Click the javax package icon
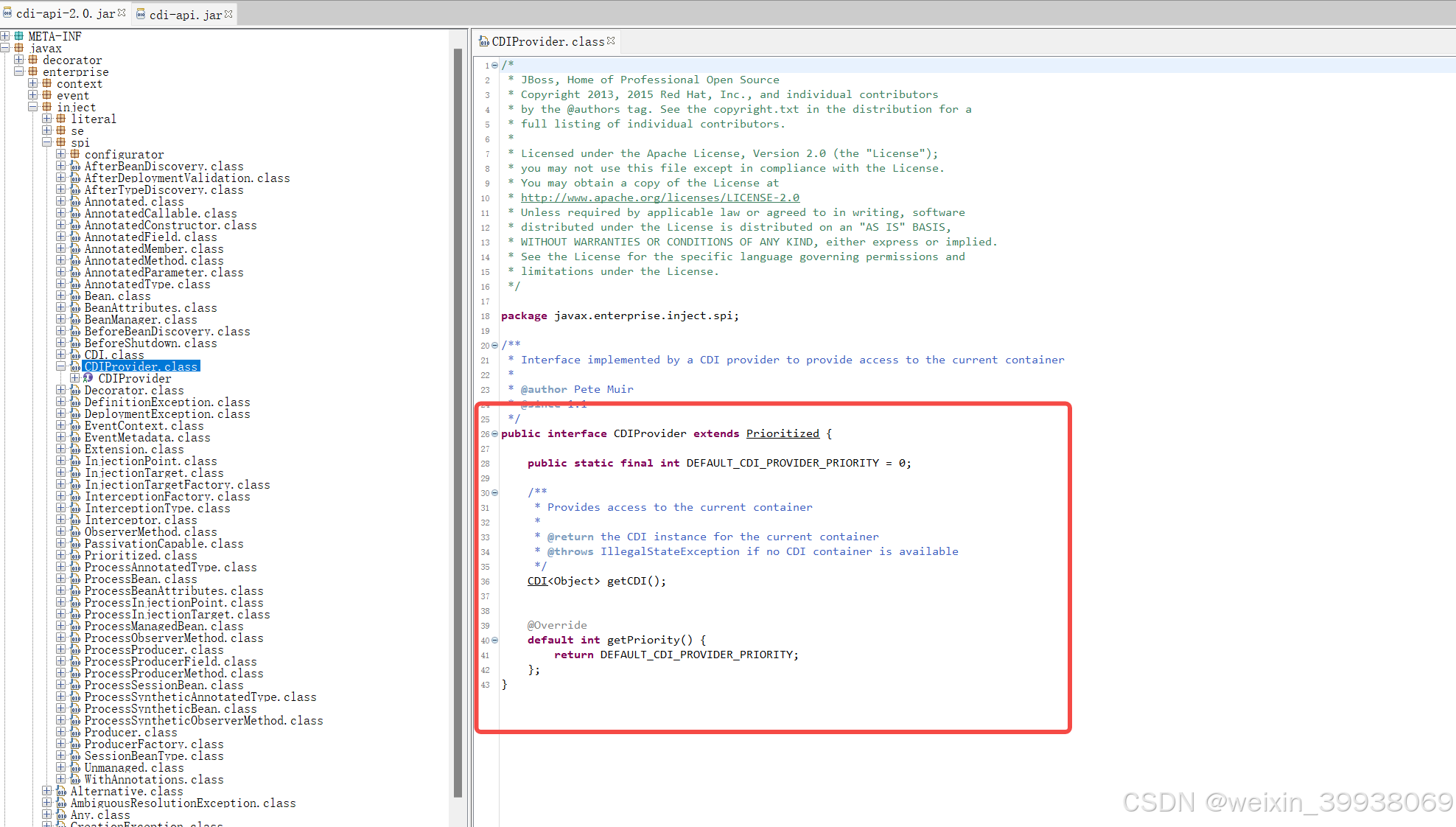 19,48
